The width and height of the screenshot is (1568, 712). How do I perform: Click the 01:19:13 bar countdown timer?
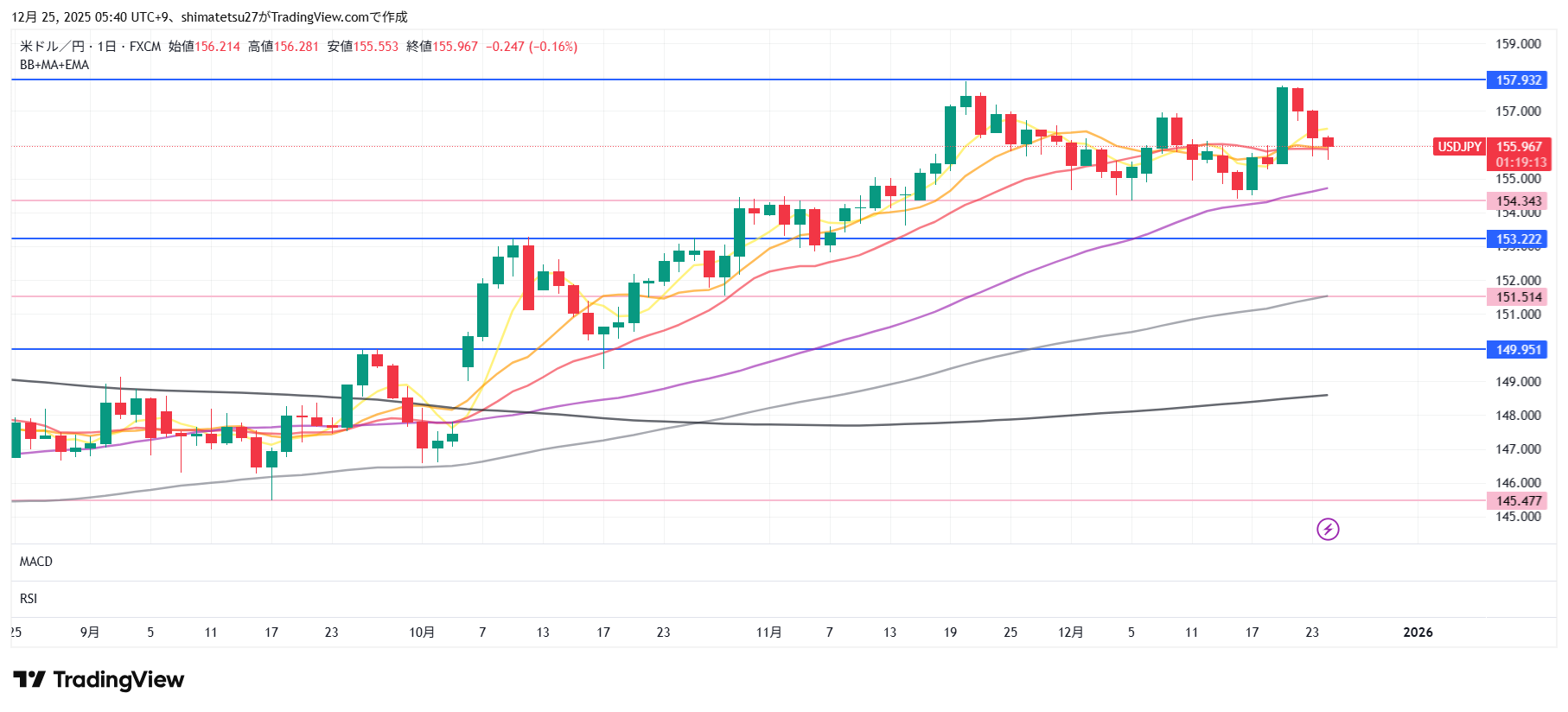pyautogui.click(x=1520, y=162)
